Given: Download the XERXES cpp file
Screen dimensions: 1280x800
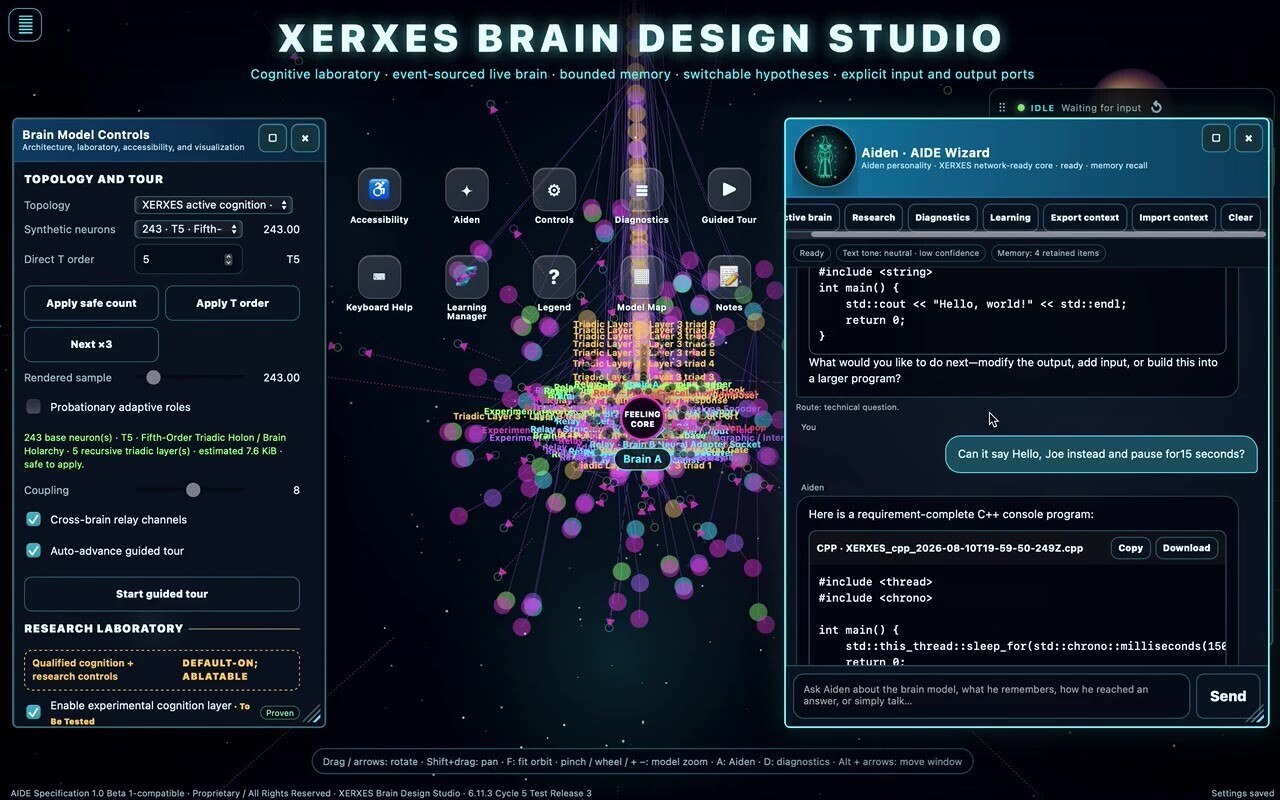Looking at the screenshot, I should pos(1187,548).
